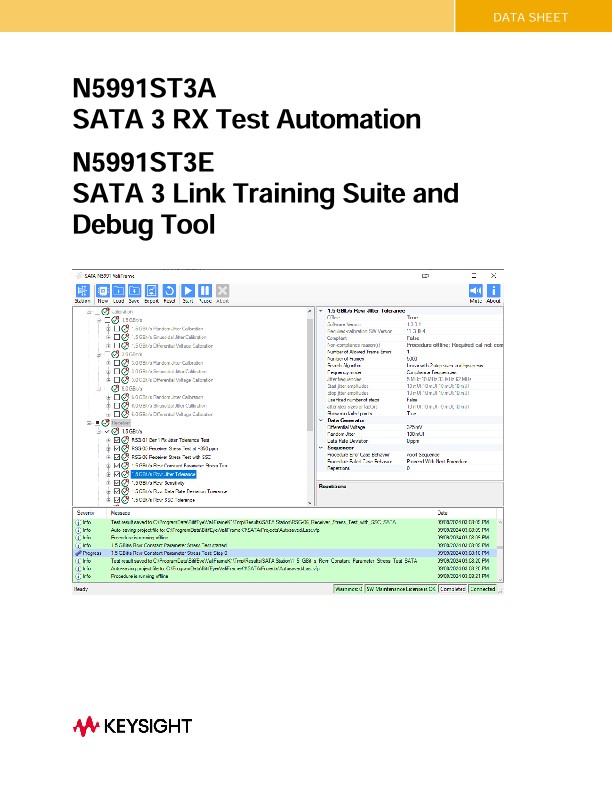Click status icon of 3.0 GBit/s Differential Voltage Calibration

coord(125,380)
